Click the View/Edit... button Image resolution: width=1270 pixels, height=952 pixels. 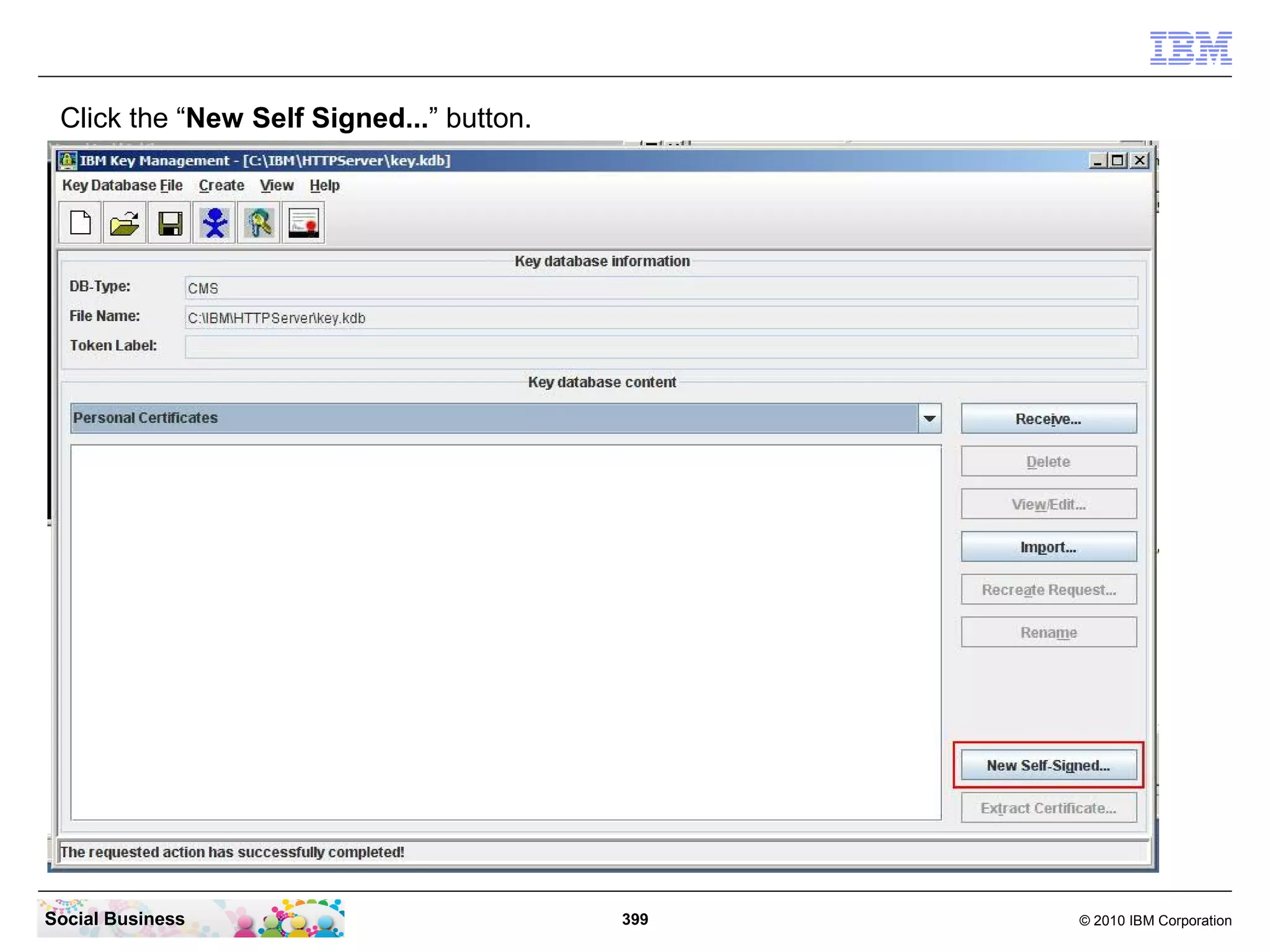point(1049,505)
